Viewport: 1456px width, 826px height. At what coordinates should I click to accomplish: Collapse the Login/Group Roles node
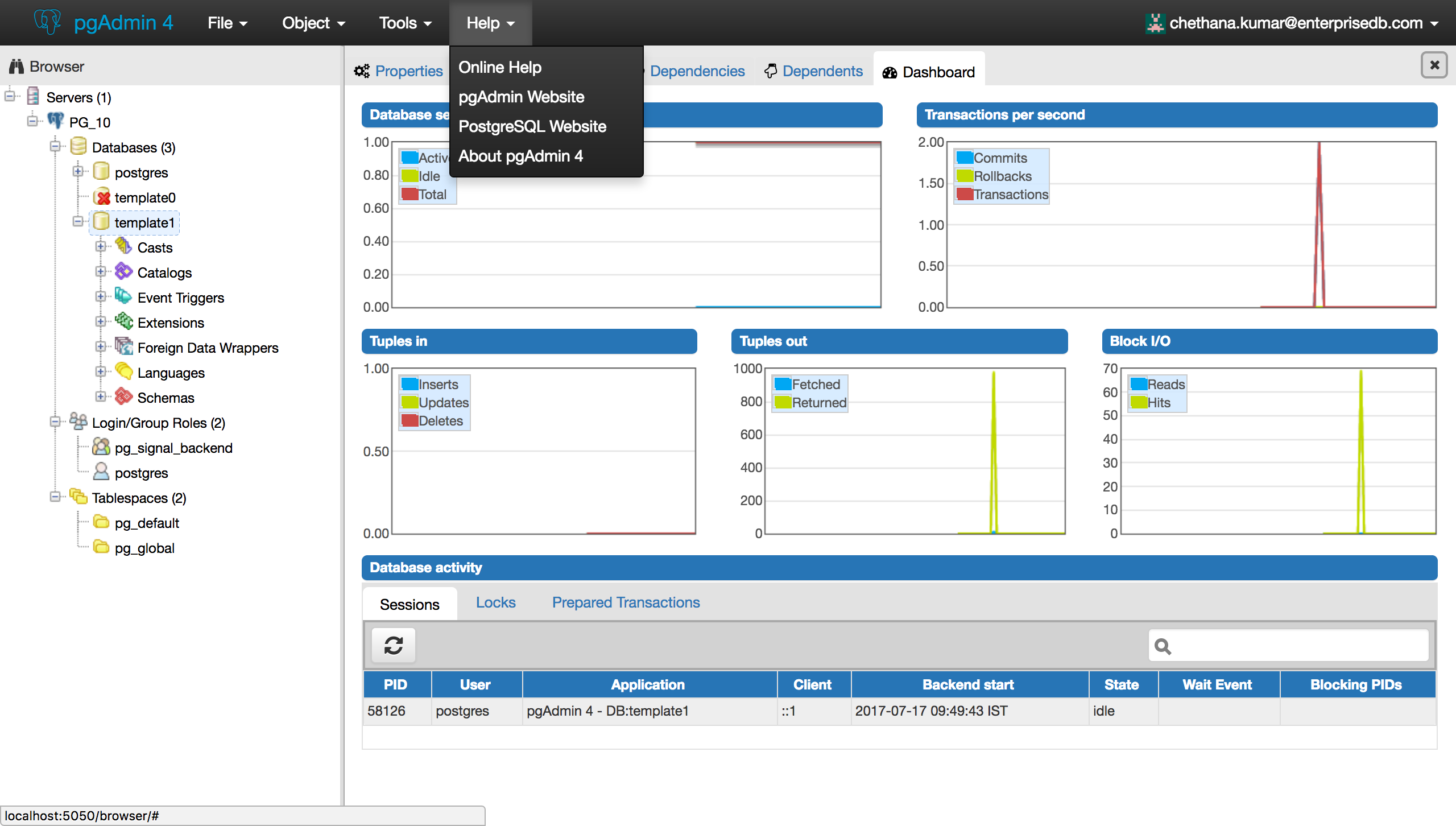tap(55, 422)
